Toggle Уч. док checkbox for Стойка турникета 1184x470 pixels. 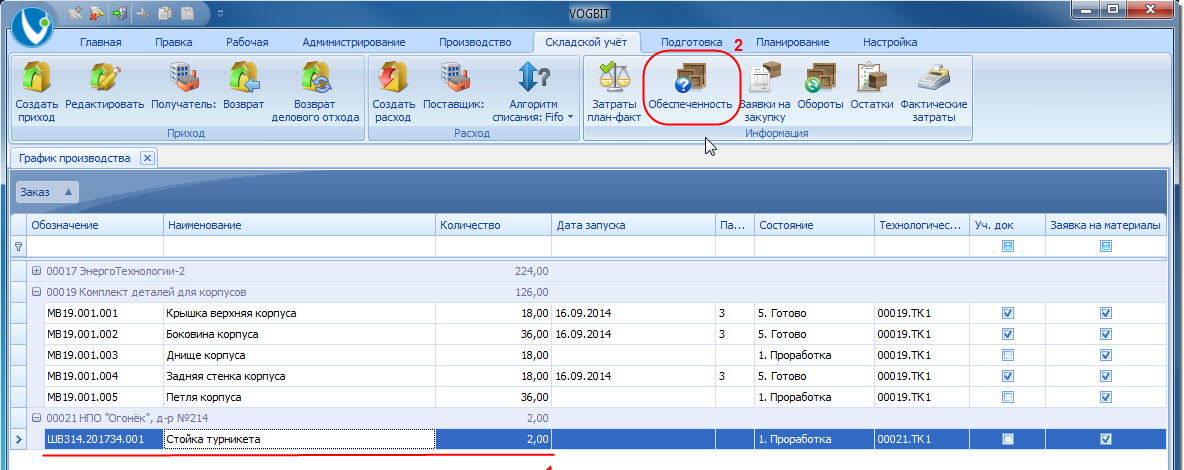coord(1007,439)
